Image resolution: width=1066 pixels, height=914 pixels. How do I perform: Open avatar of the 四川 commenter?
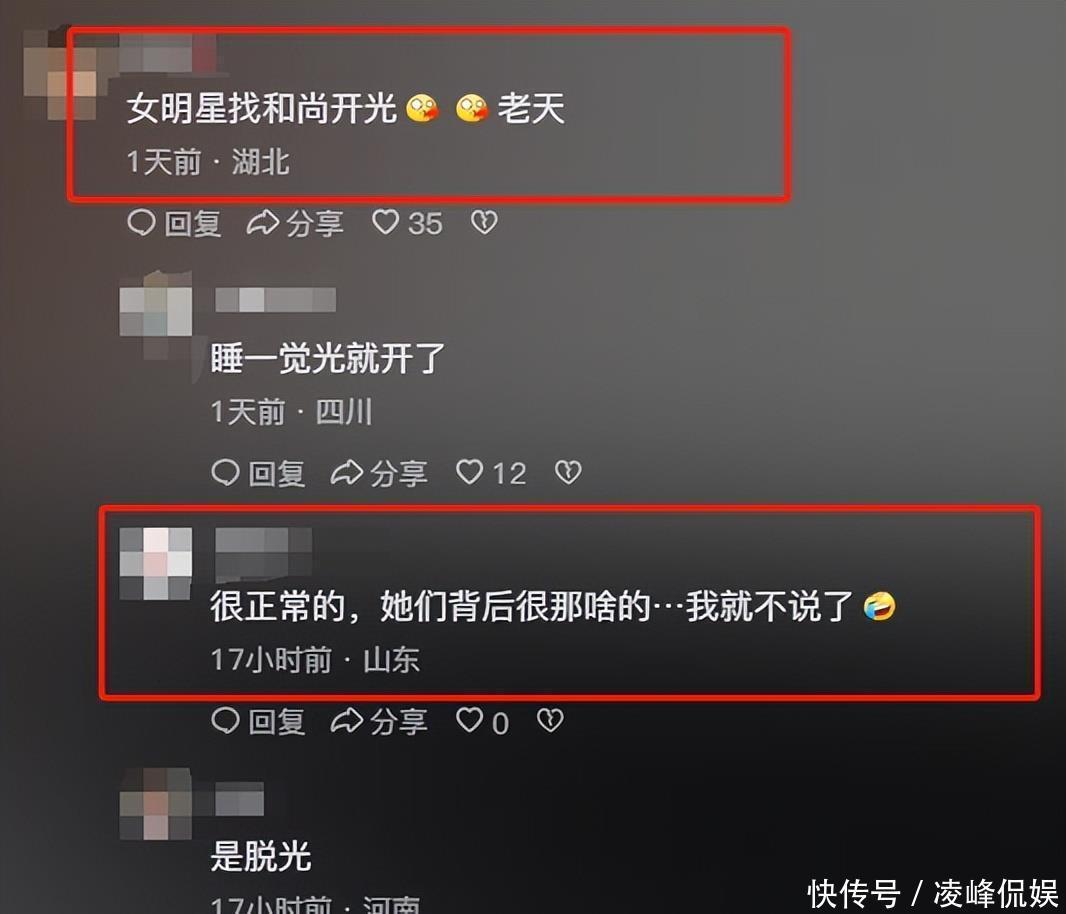(x=156, y=311)
